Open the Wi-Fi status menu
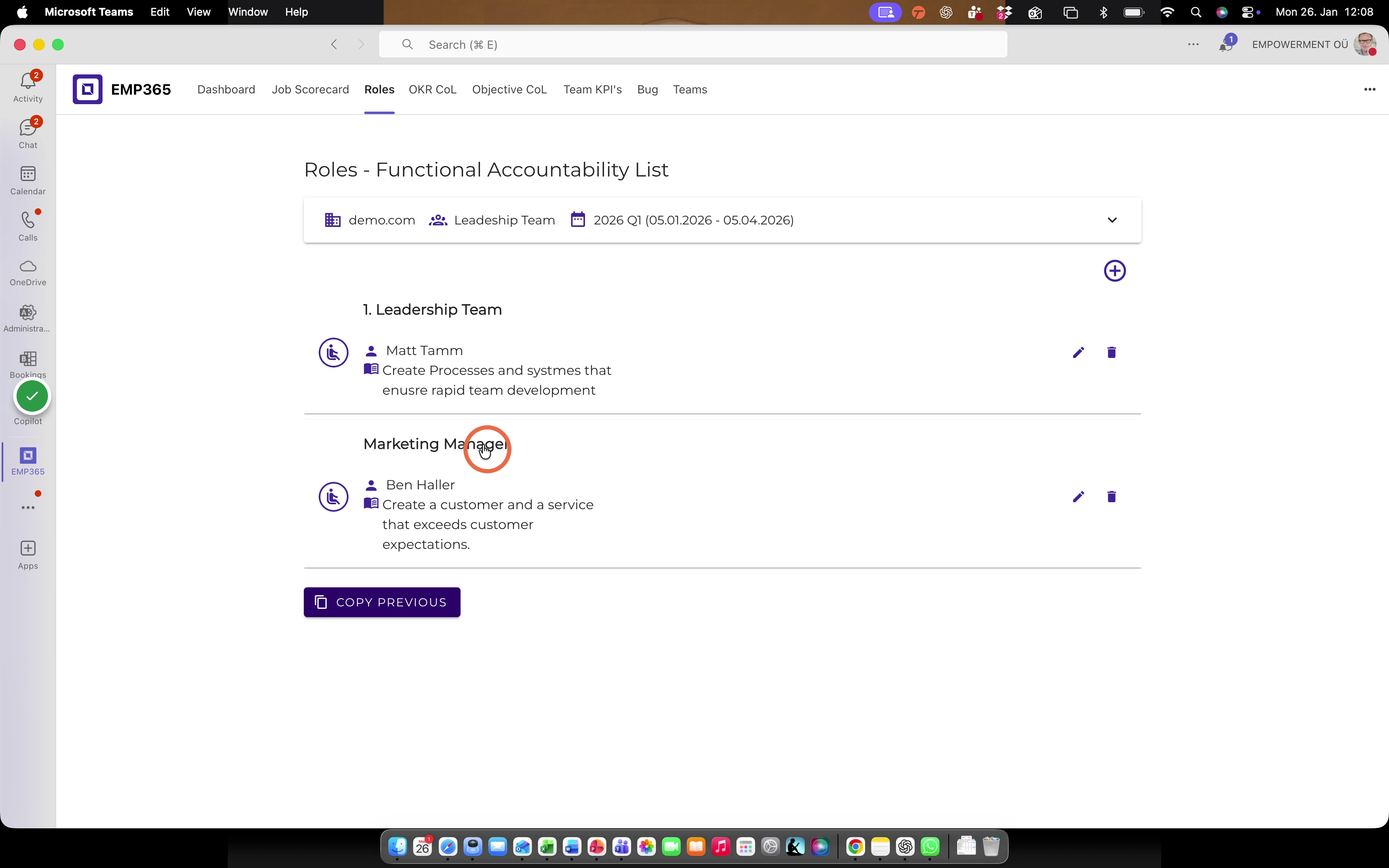Viewport: 1389px width, 868px height. [1167, 12]
